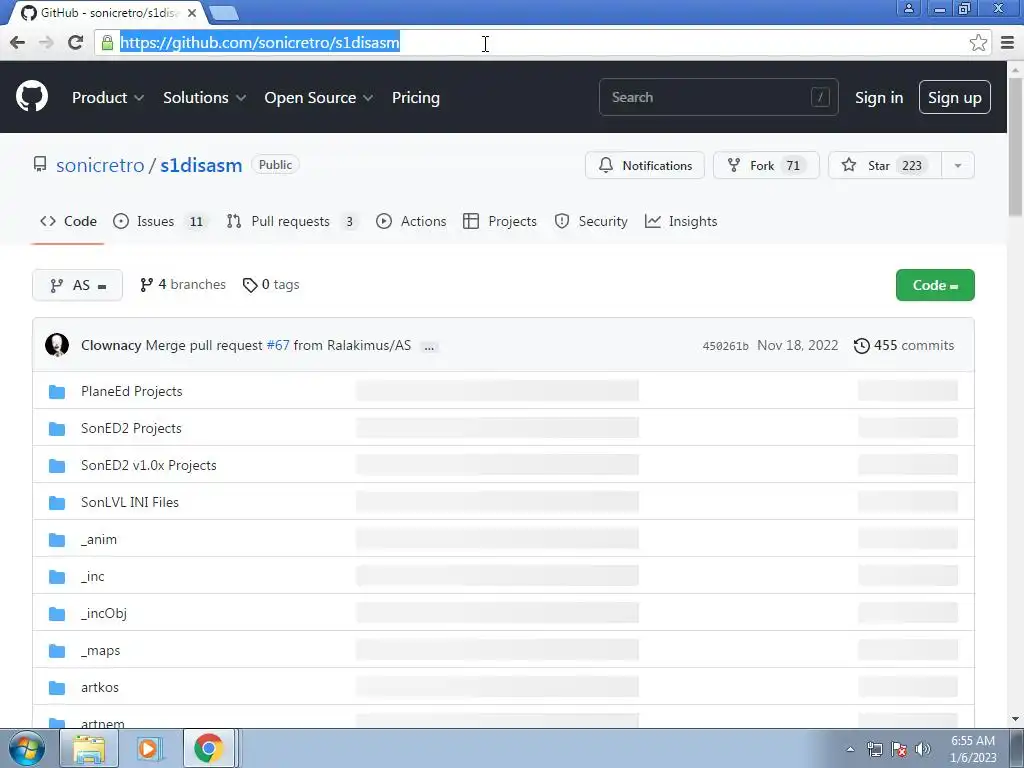Go forward with the browser forward arrow
This screenshot has height=768, width=1024.
46,43
